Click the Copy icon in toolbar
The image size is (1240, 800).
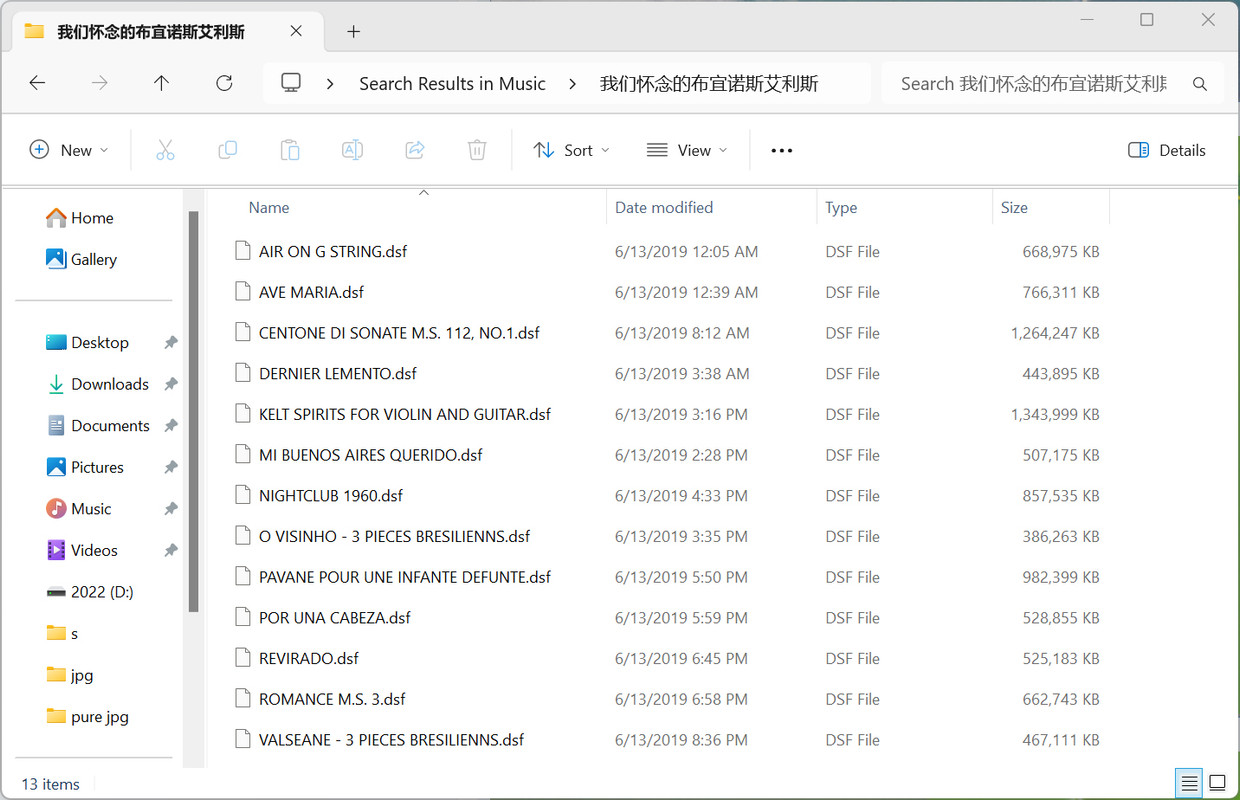click(x=228, y=150)
